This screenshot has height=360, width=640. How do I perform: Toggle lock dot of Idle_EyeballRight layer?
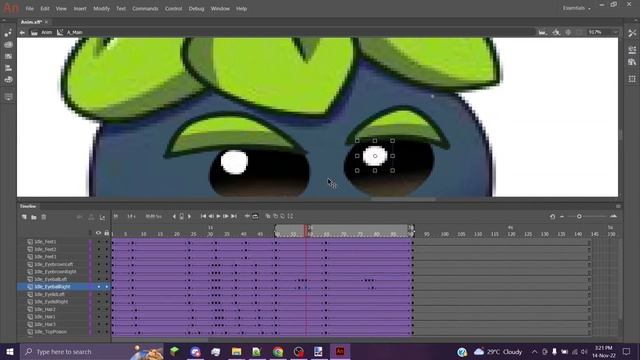(107, 287)
